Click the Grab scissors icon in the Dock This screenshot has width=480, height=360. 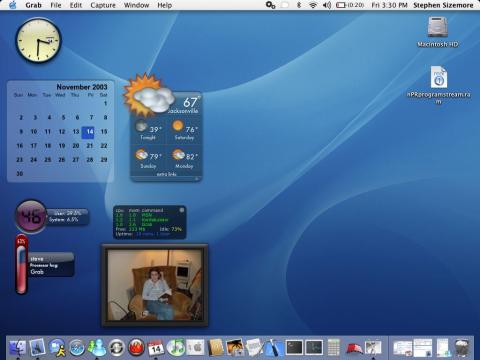[x=373, y=348]
